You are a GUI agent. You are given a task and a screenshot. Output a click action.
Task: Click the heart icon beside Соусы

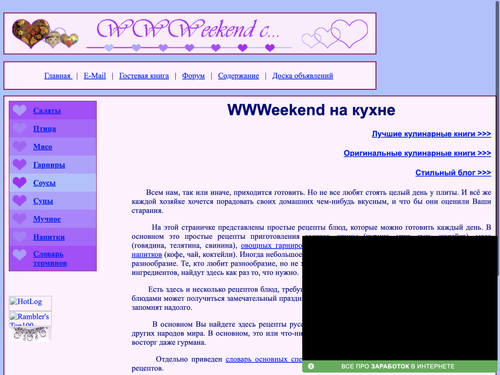coord(20,182)
